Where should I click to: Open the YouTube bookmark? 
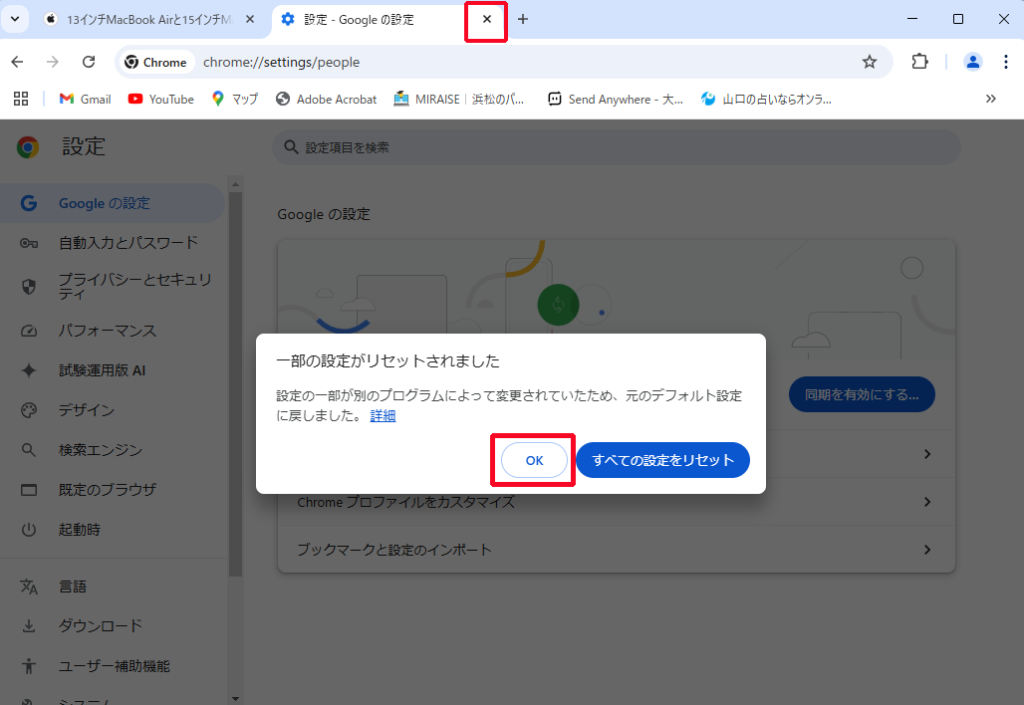pyautogui.click(x=161, y=99)
